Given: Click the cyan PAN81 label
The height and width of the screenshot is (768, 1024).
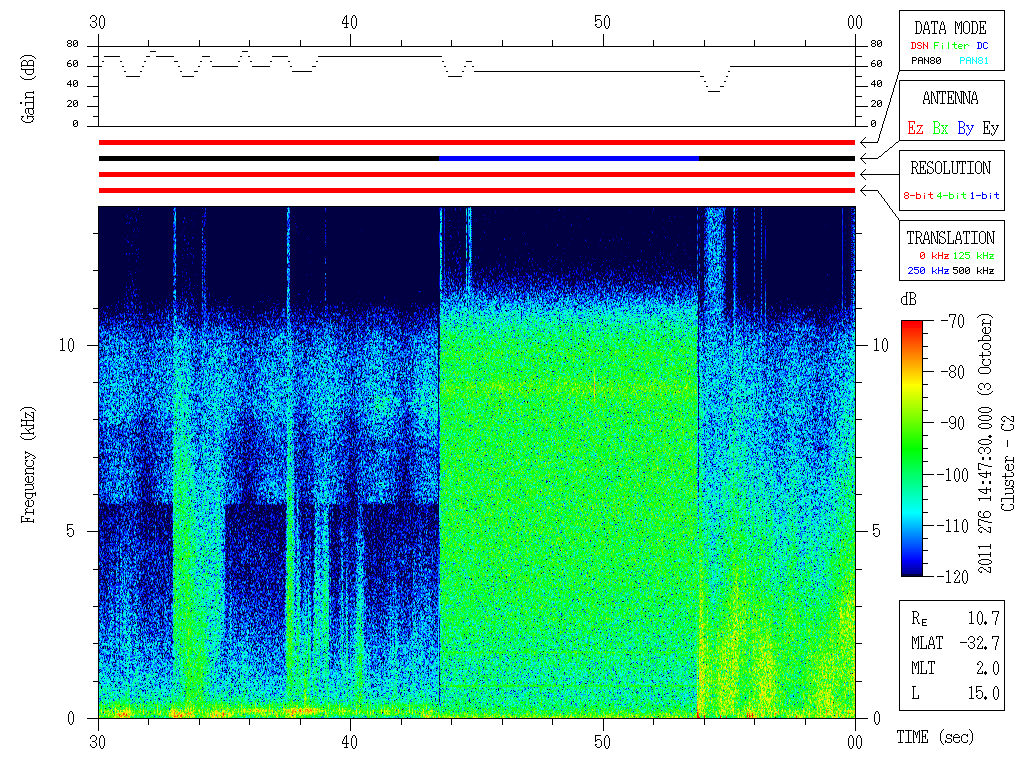Looking at the screenshot, I should [x=974, y=61].
